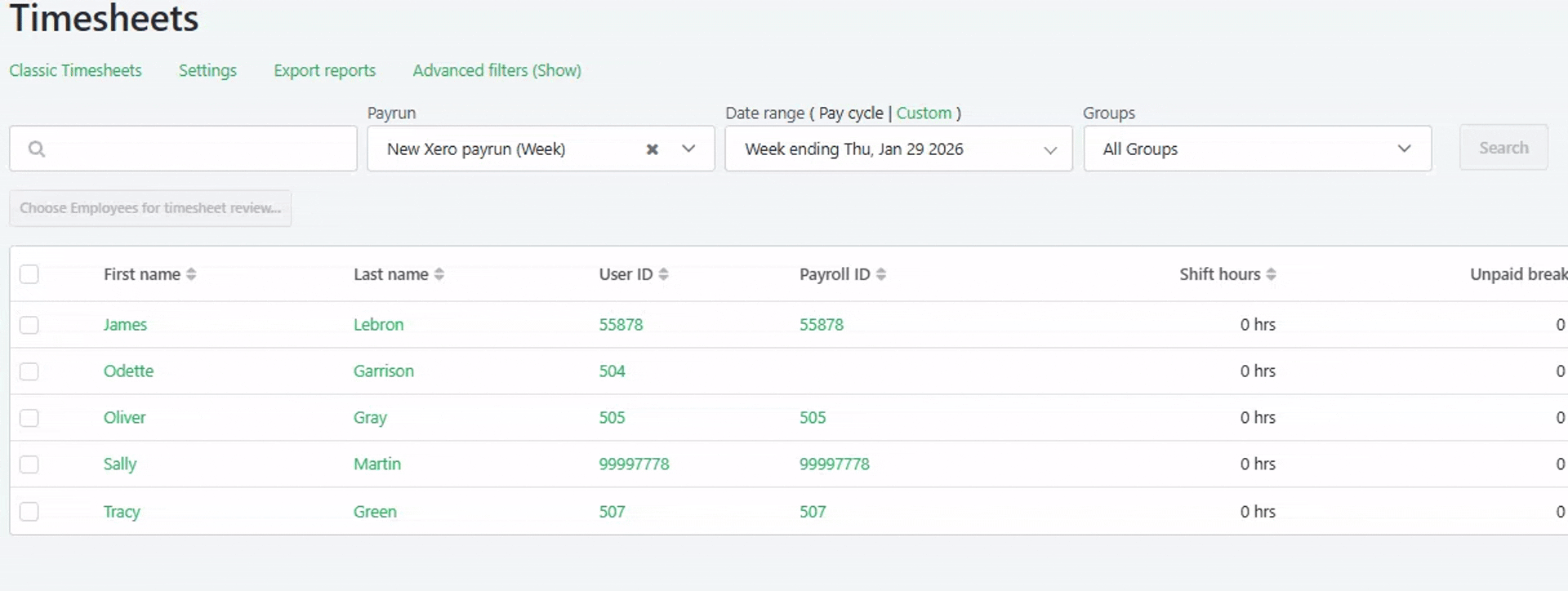Viewport: 1568px width, 591px height.
Task: Click User ID 99997778
Action: pyautogui.click(x=634, y=464)
